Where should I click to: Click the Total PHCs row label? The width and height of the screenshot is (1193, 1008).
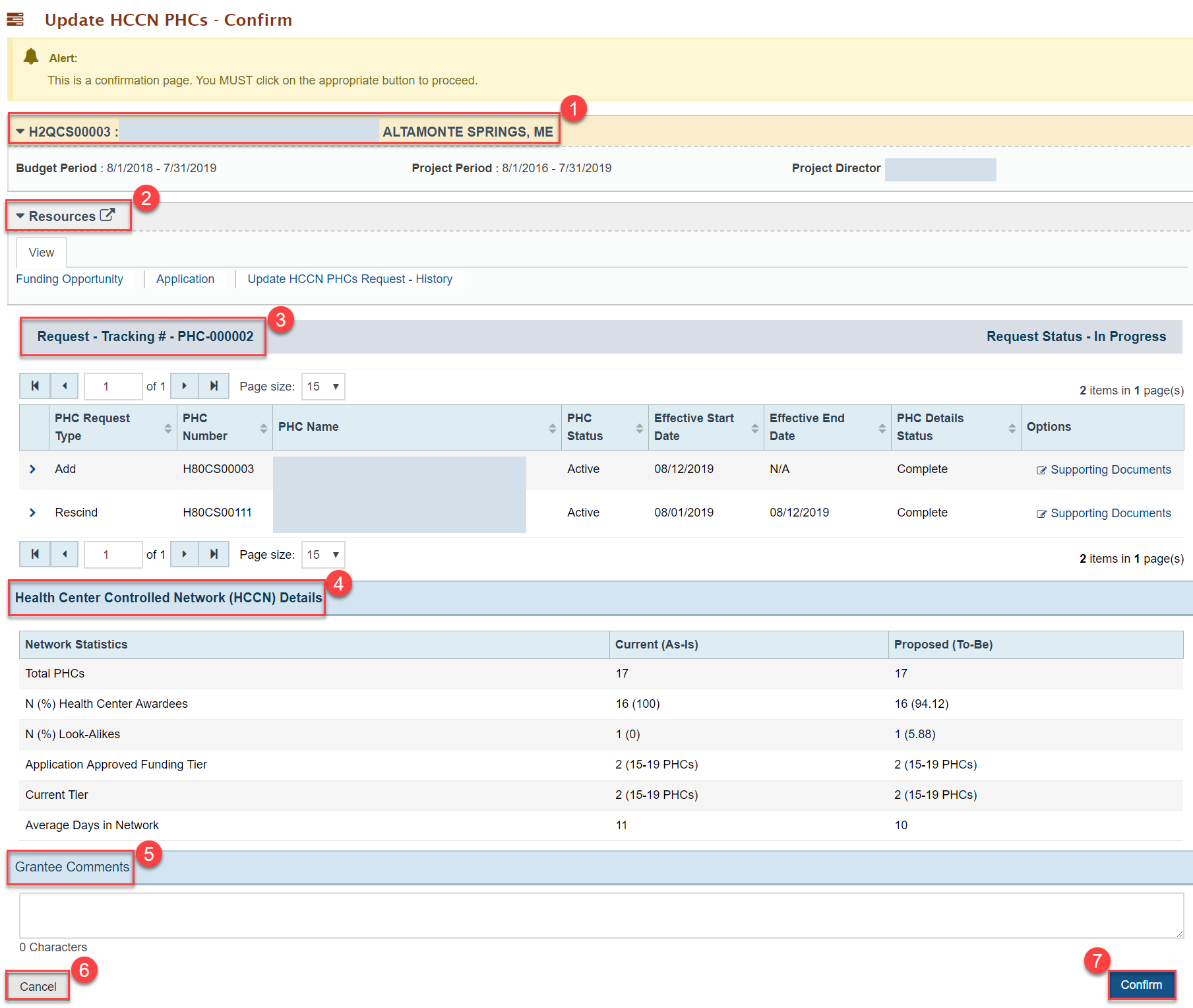coord(55,674)
